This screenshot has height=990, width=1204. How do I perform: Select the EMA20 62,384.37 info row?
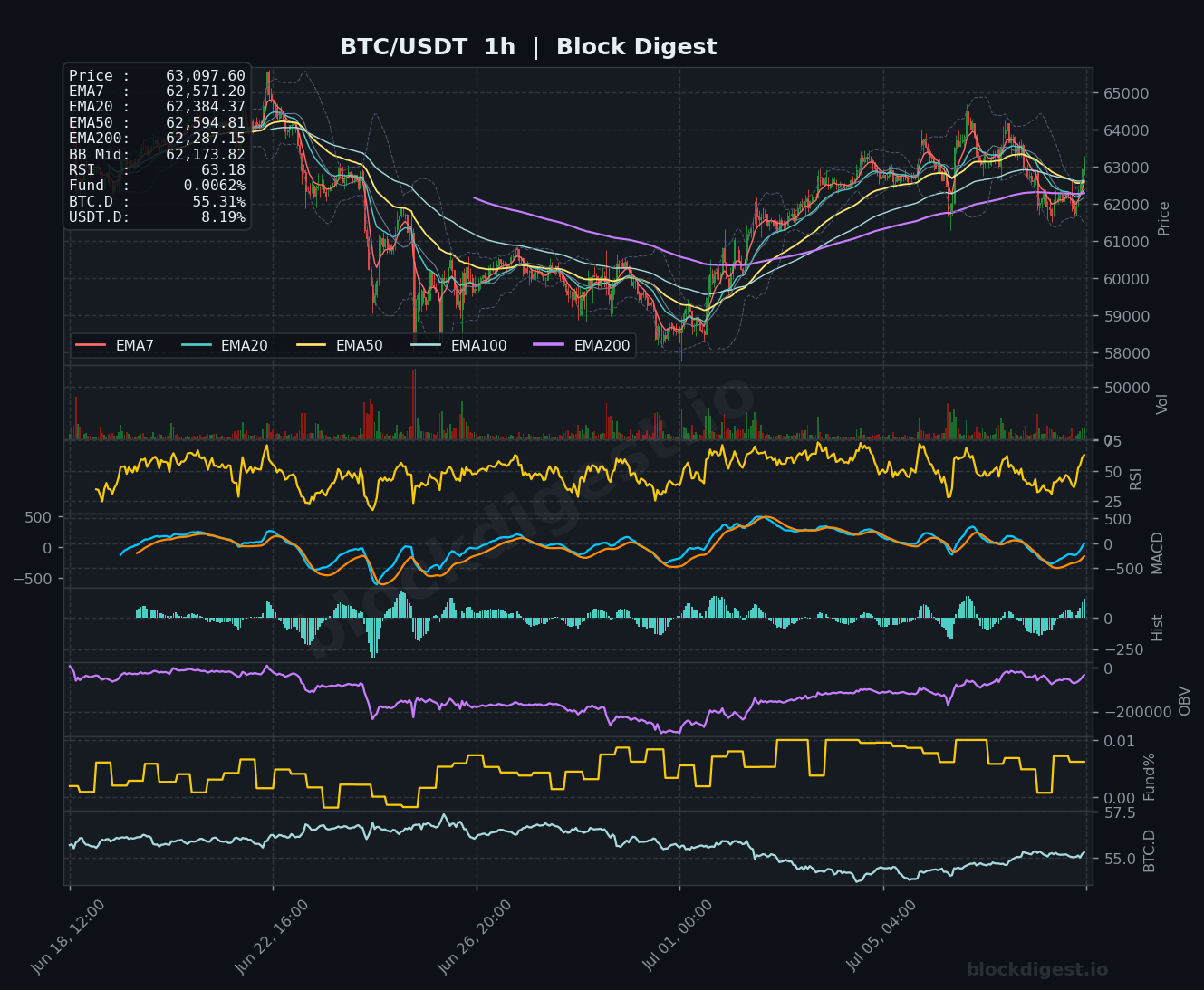[157, 107]
